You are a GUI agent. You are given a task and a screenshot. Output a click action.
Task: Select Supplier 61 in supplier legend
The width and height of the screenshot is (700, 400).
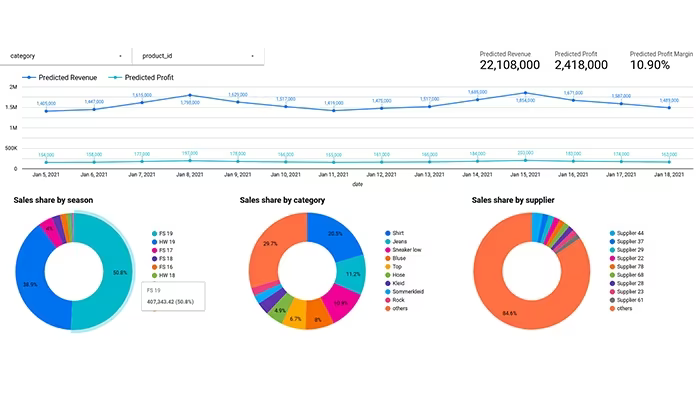[627, 300]
